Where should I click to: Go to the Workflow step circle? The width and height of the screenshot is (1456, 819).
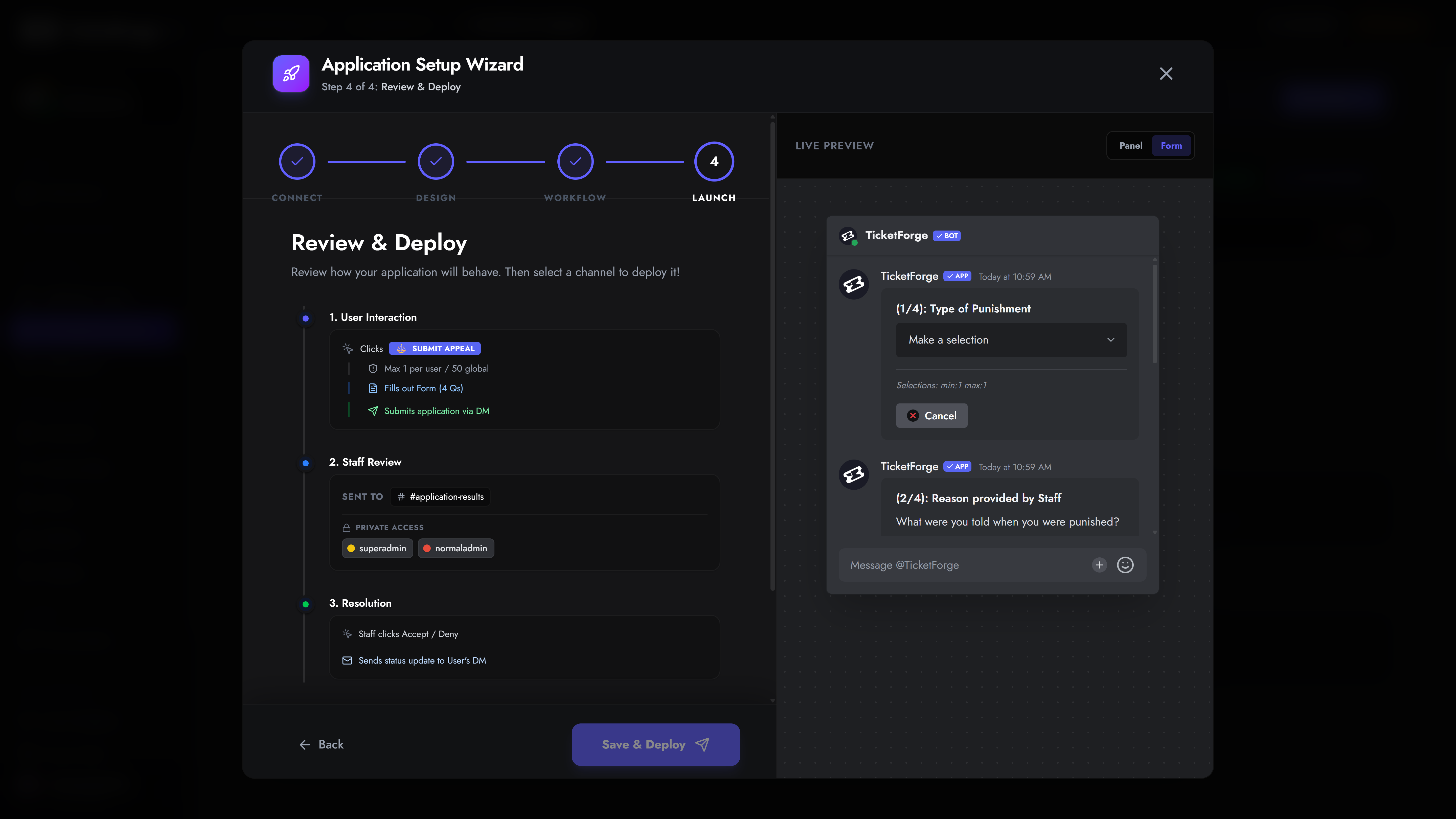(x=575, y=162)
